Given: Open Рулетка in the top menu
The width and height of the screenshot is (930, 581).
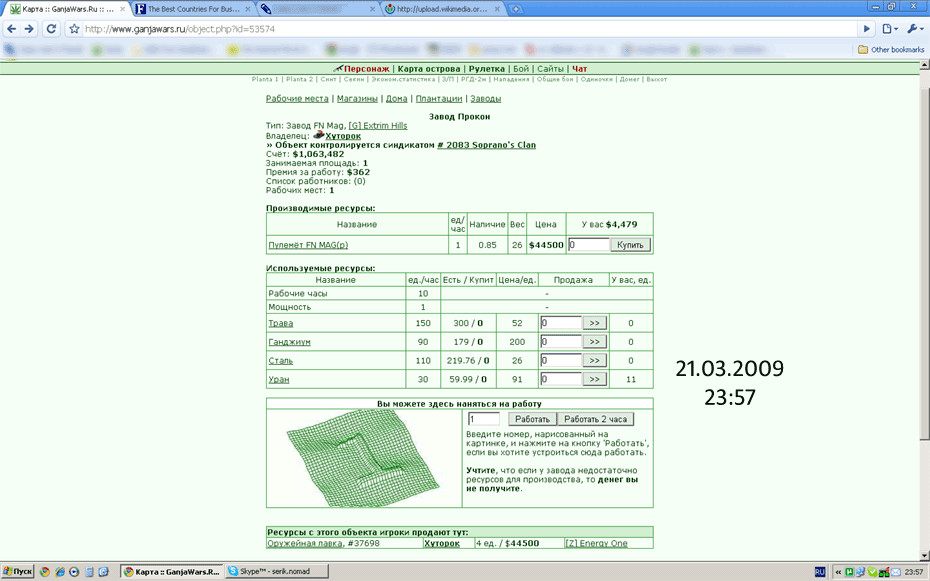Looking at the screenshot, I should pos(486,69).
